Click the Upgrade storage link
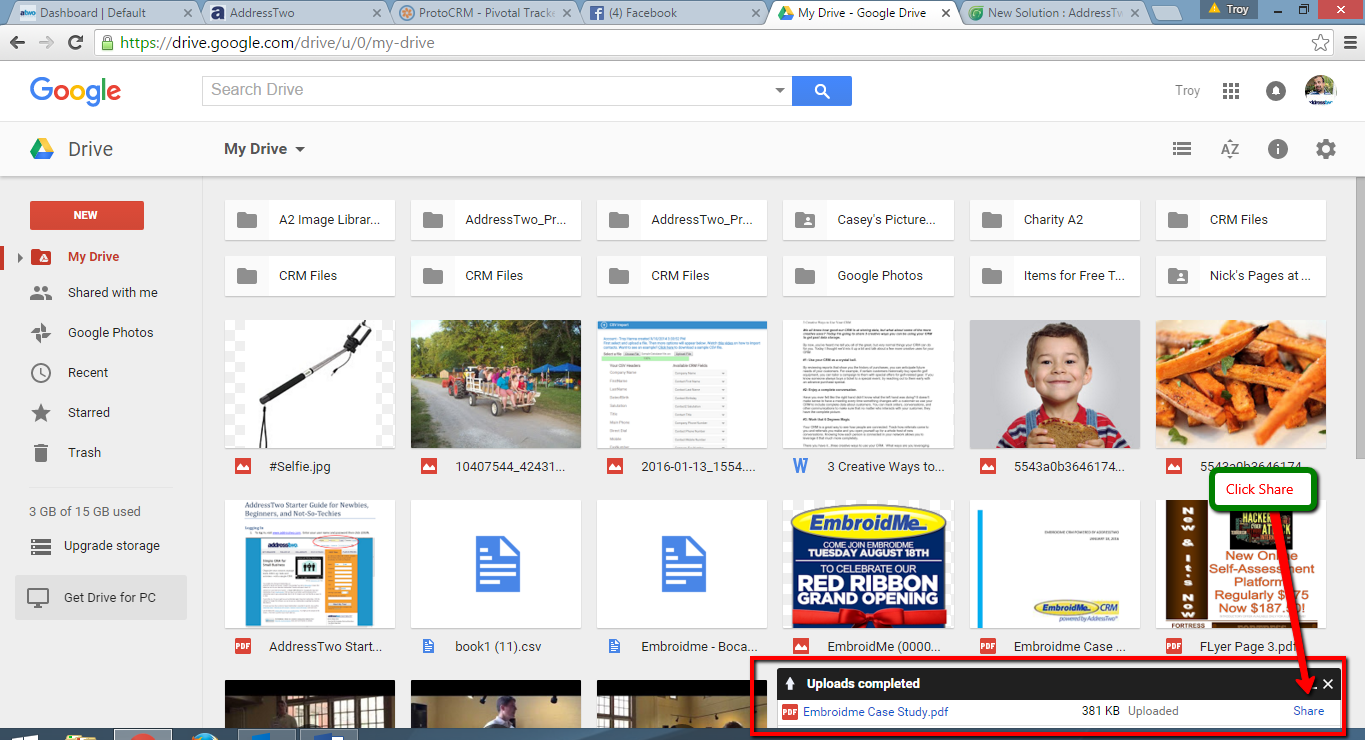The width and height of the screenshot is (1365, 740). pos(112,546)
